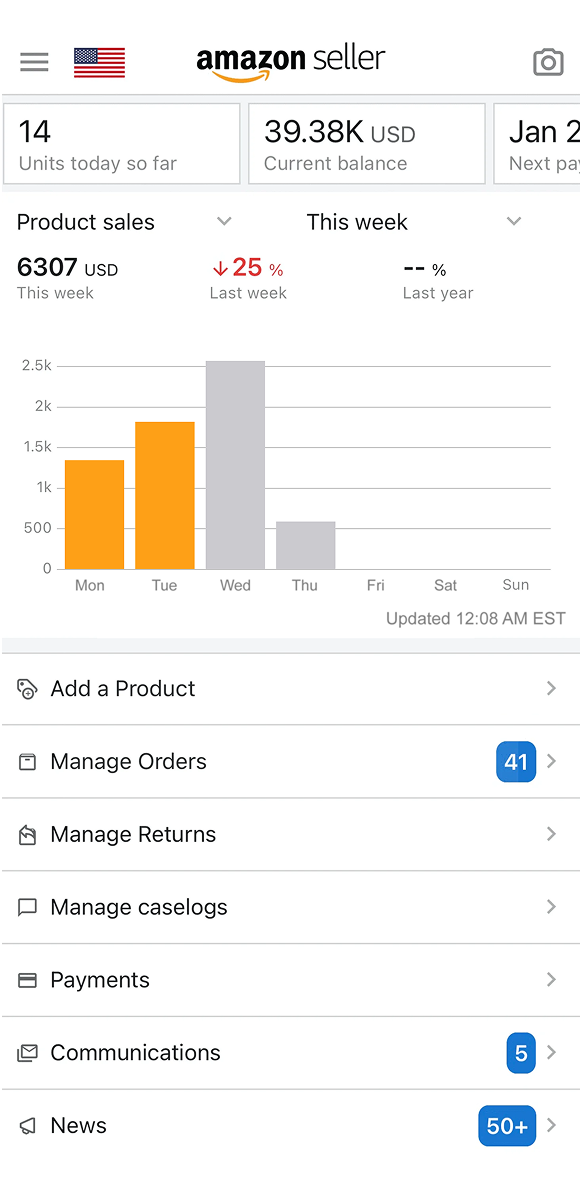Tap the Manage caselogs chat icon
This screenshot has width=580, height=1203.
tap(28, 908)
